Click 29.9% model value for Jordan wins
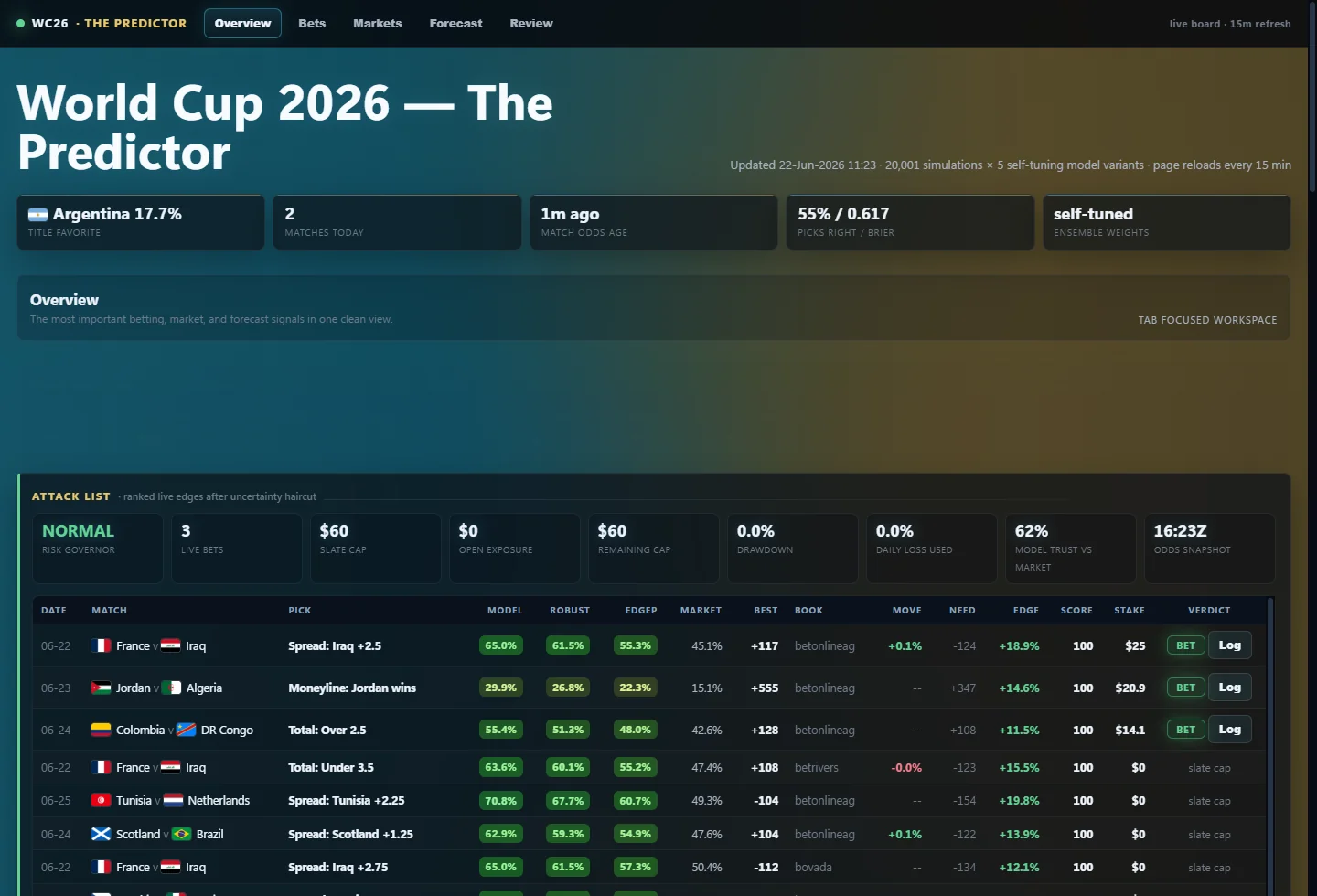Image resolution: width=1317 pixels, height=896 pixels. coord(501,688)
